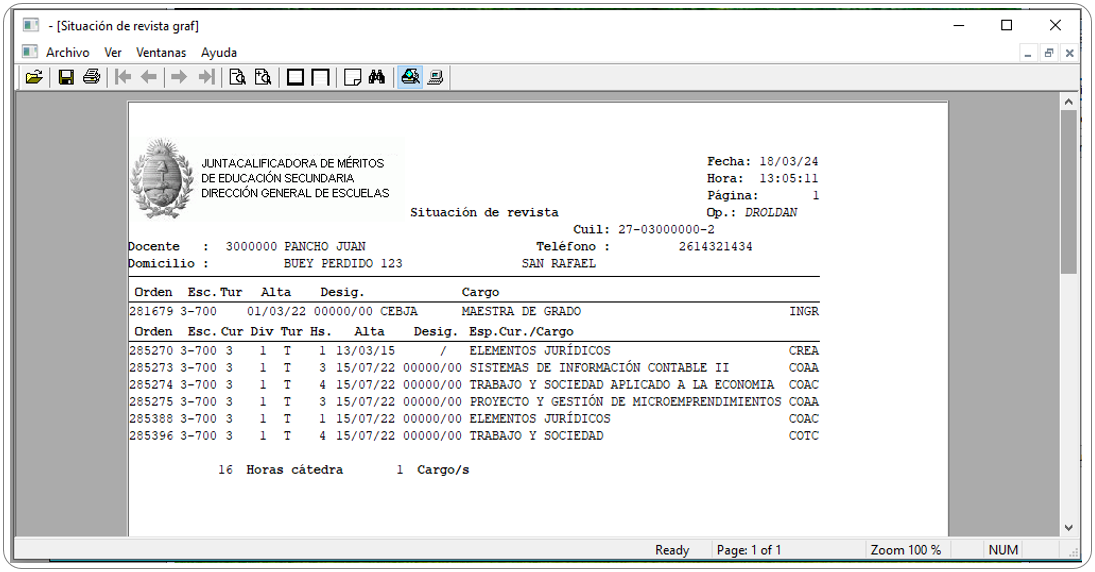Screen dimensions: 1095x572
Task: Click order number 285270
Action: point(151,351)
